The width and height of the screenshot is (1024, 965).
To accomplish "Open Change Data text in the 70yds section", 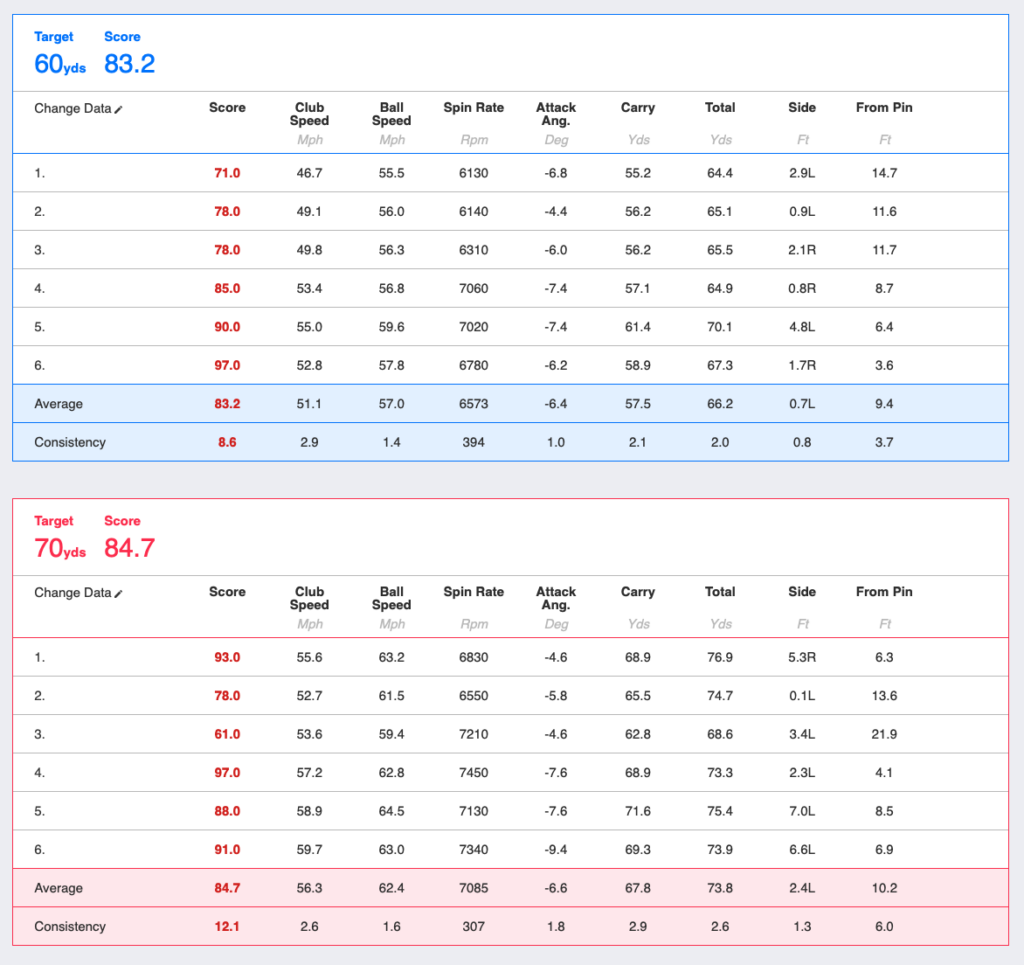I will point(72,593).
